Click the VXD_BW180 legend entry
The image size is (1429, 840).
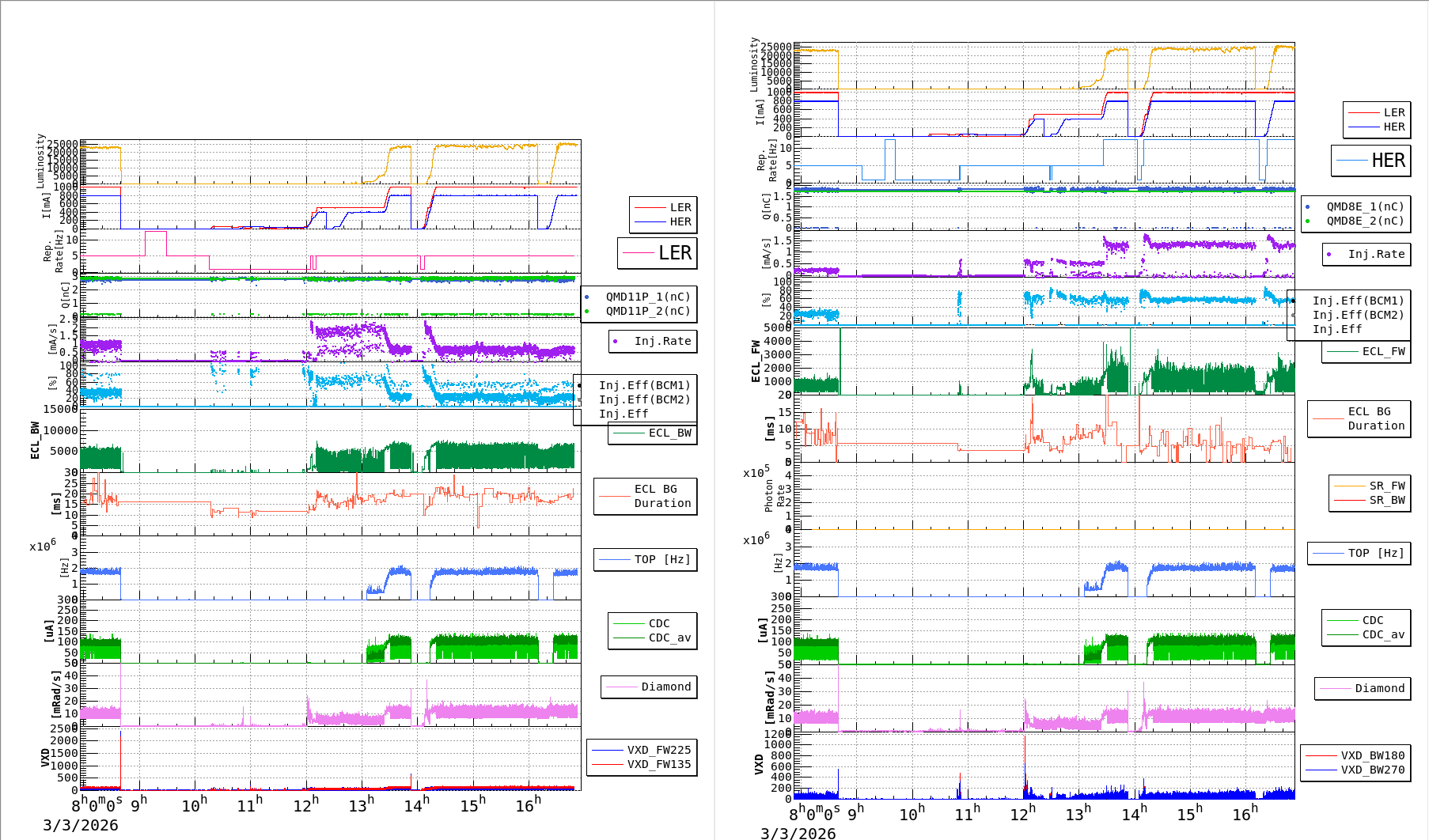[x=1372, y=755]
